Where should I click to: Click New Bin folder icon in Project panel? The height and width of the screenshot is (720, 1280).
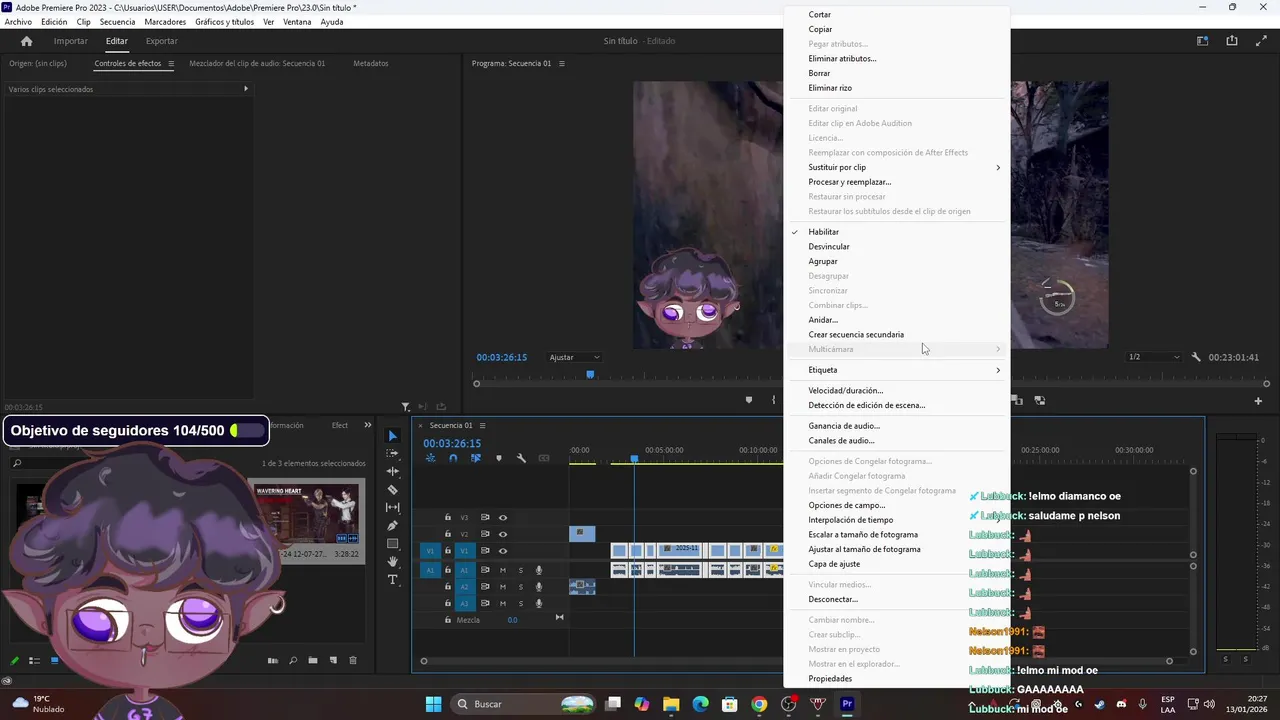(313, 660)
